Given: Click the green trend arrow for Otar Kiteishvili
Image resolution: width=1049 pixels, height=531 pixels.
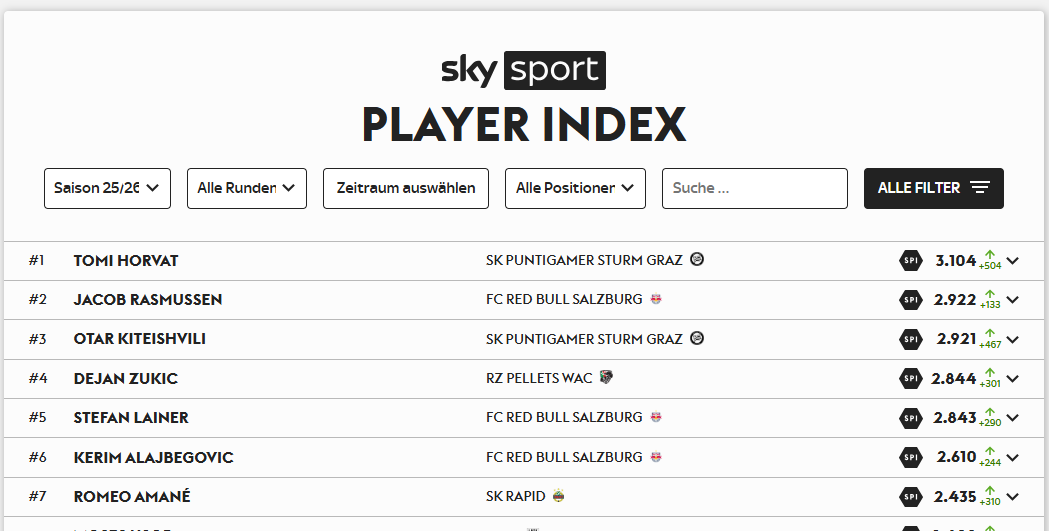Looking at the screenshot, I should [990, 334].
